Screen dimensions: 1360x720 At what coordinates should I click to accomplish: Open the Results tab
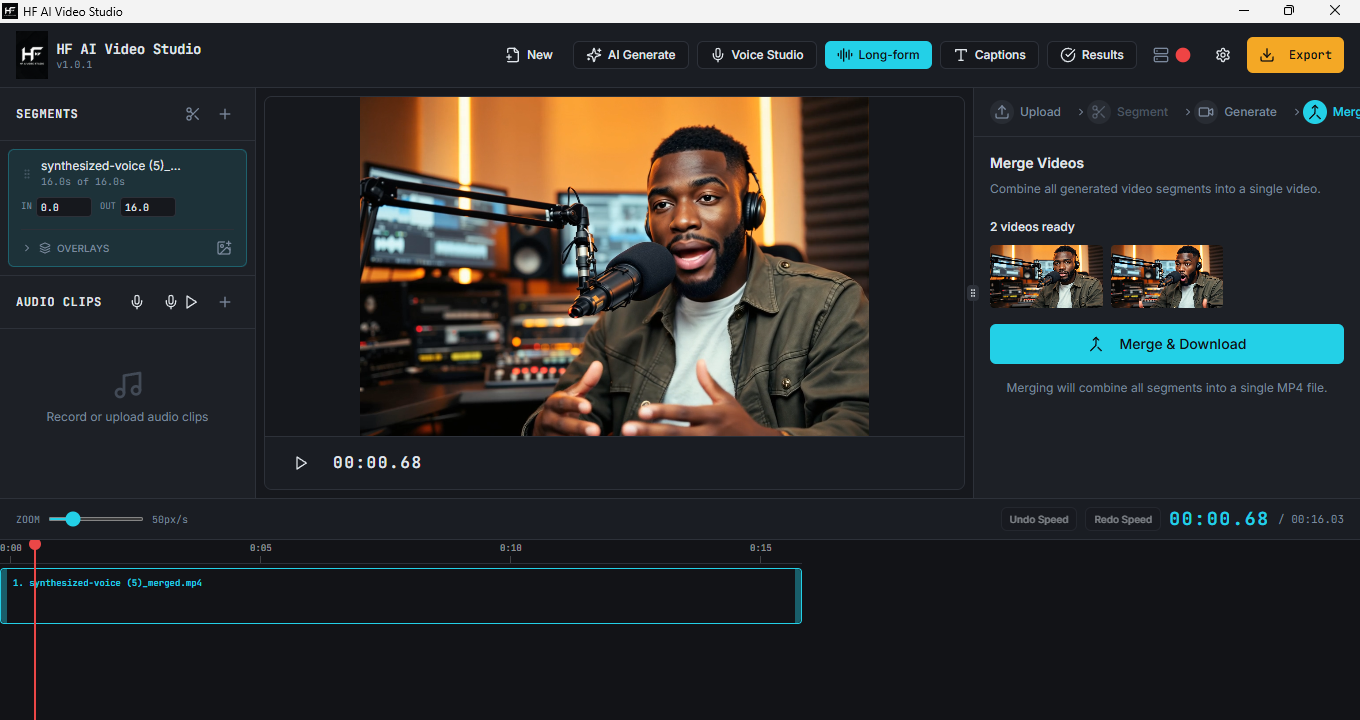click(1092, 55)
